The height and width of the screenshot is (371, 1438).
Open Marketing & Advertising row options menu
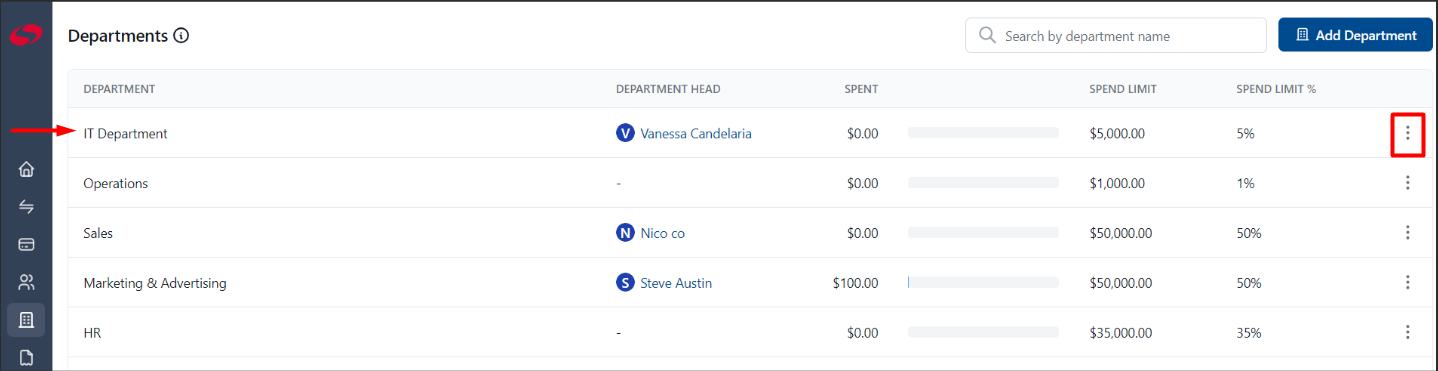(x=1407, y=283)
